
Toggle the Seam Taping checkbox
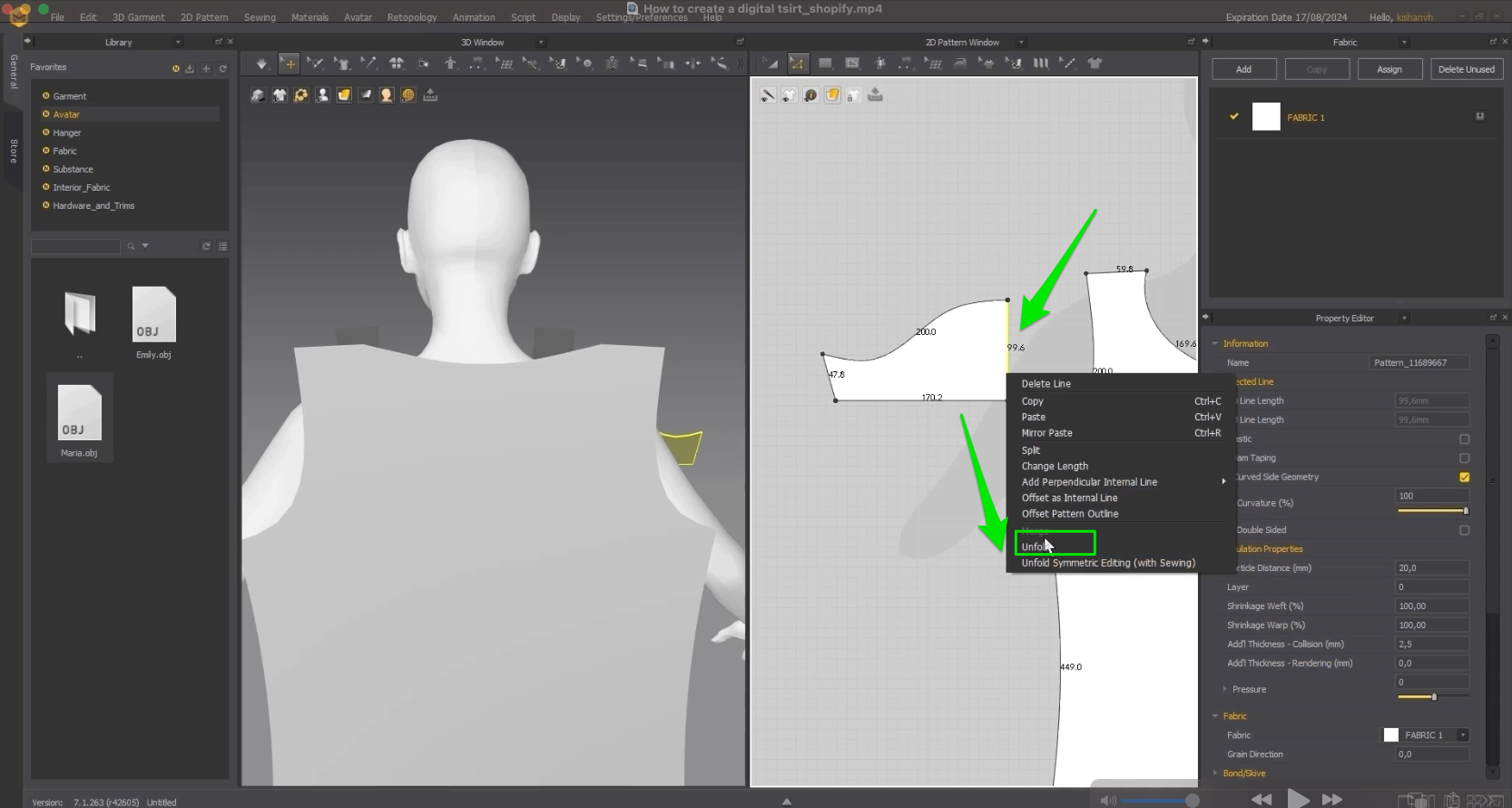tap(1464, 458)
